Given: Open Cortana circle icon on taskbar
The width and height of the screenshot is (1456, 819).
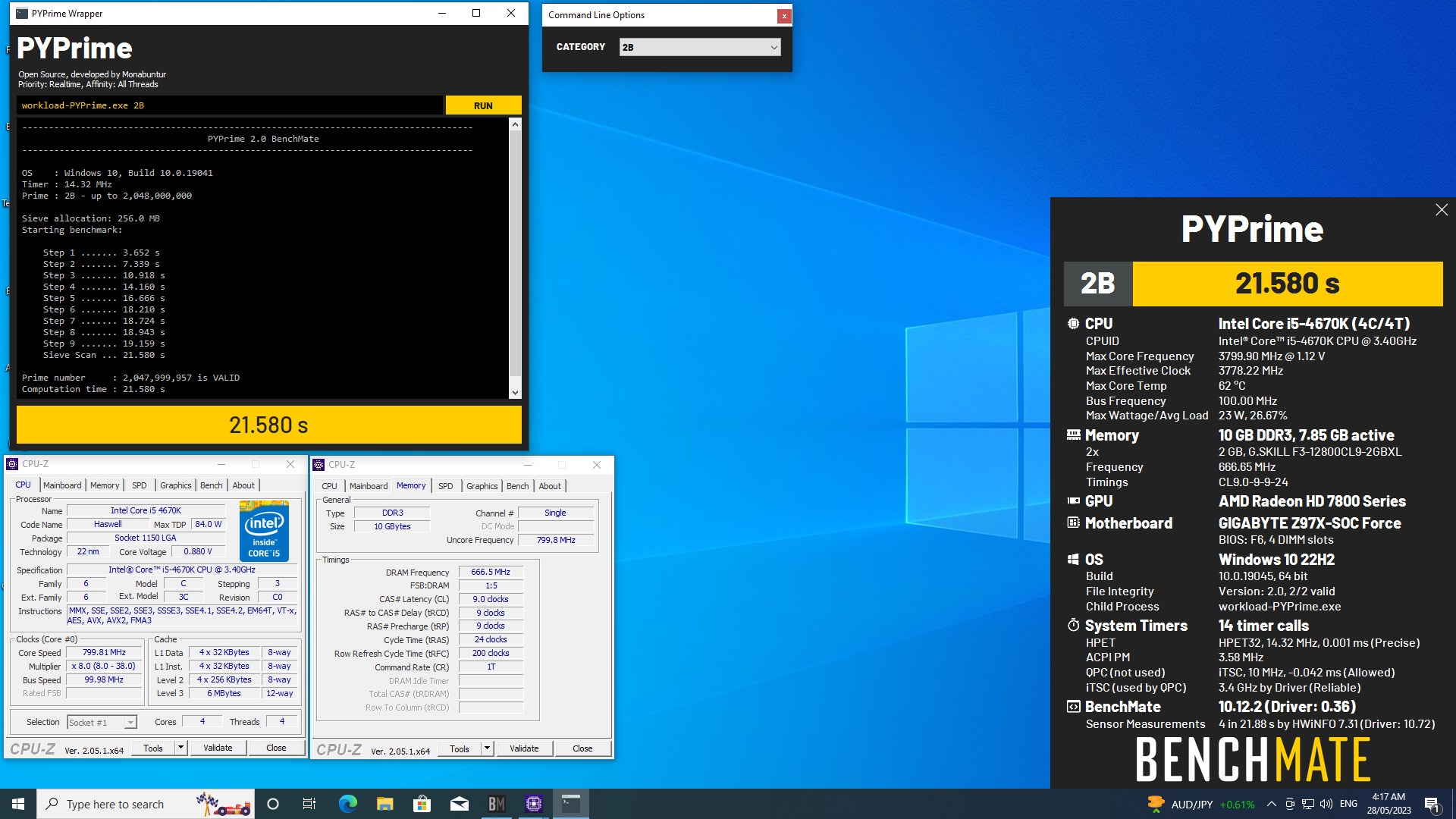Looking at the screenshot, I should point(273,804).
